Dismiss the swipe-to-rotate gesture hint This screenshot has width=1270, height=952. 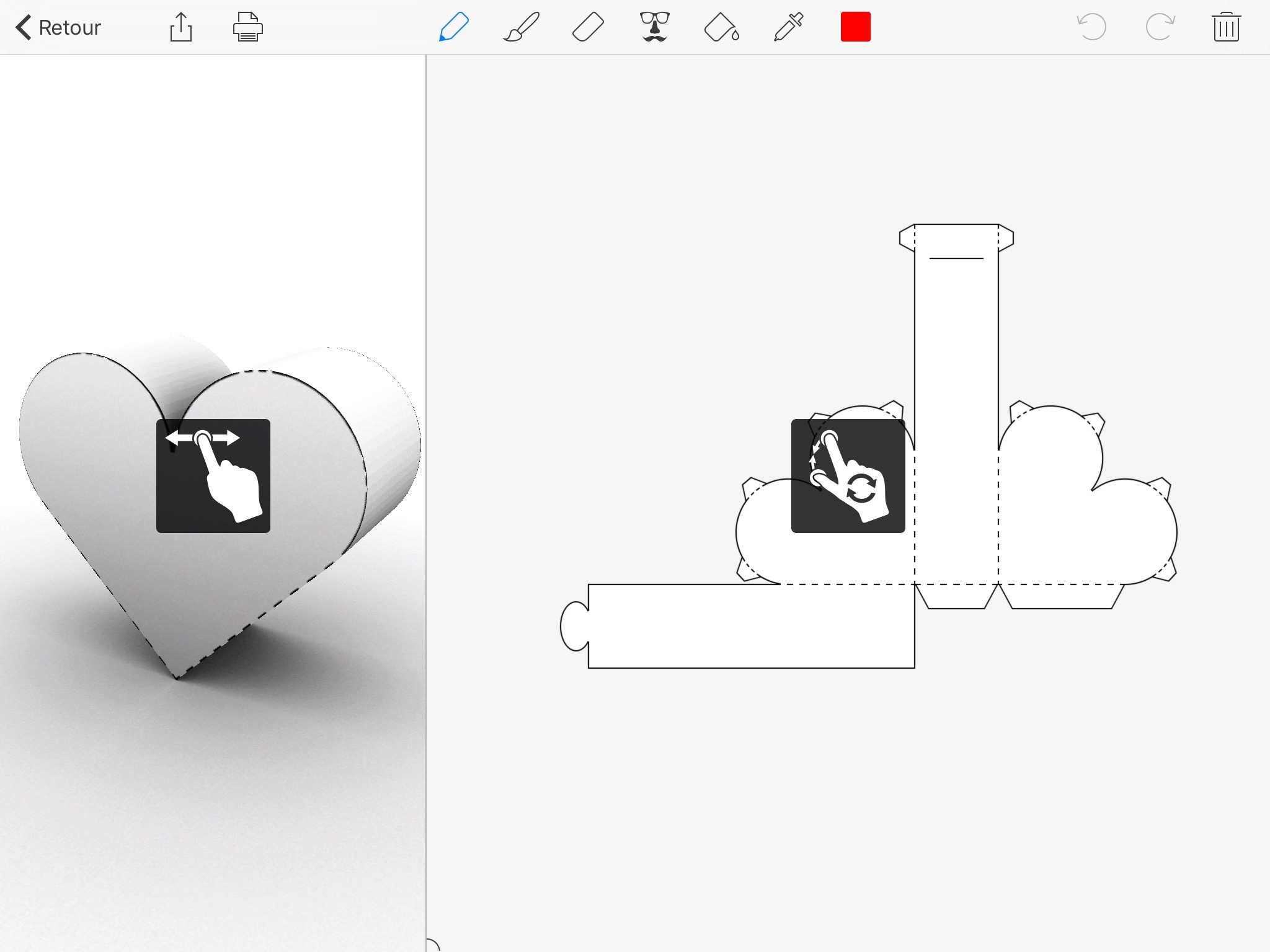click(x=213, y=475)
